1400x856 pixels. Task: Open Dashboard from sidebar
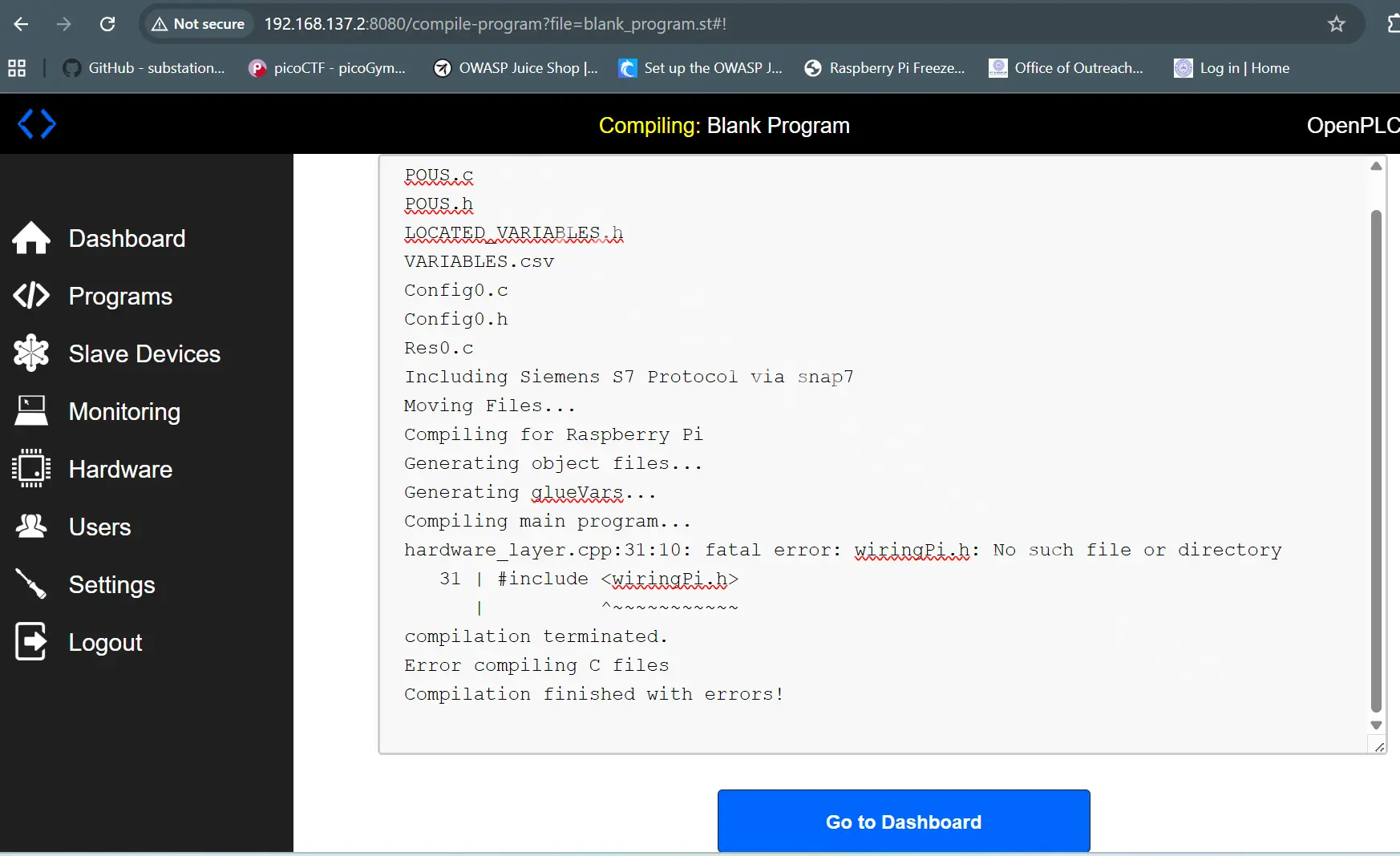point(127,238)
